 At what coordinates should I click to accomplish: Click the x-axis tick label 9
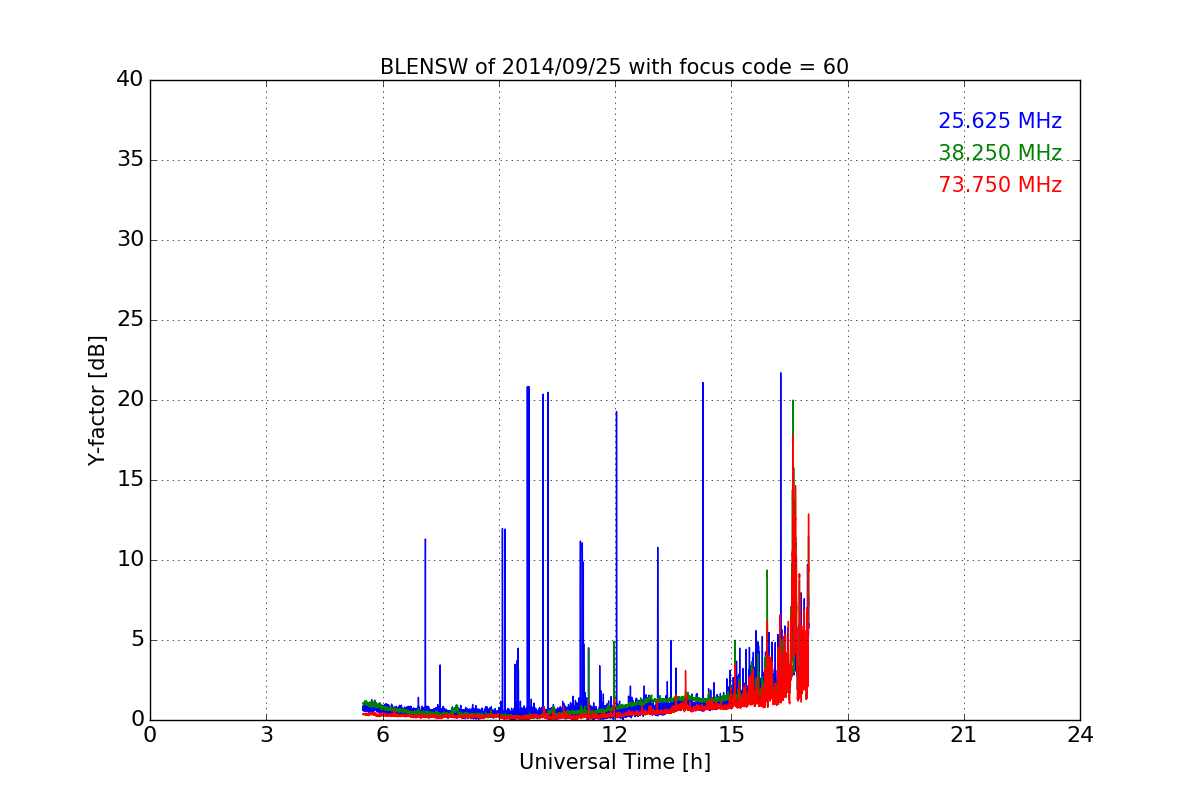(x=498, y=735)
